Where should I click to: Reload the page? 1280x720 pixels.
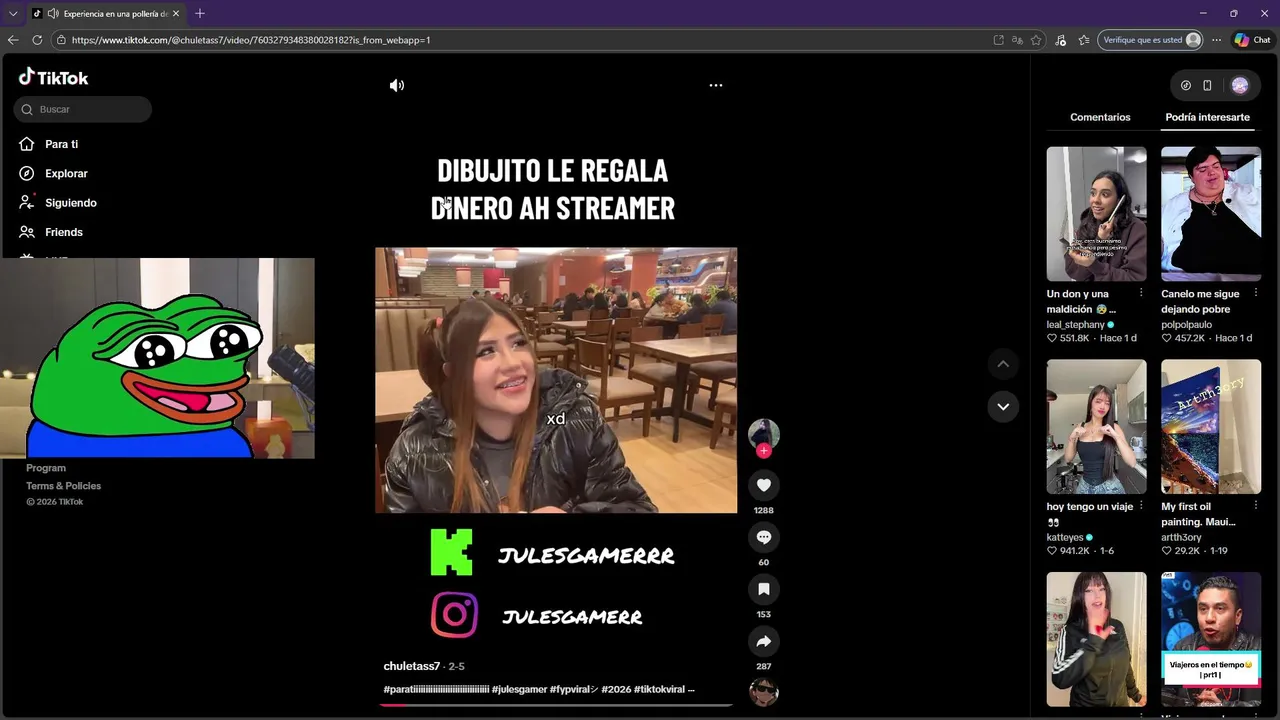coord(37,40)
